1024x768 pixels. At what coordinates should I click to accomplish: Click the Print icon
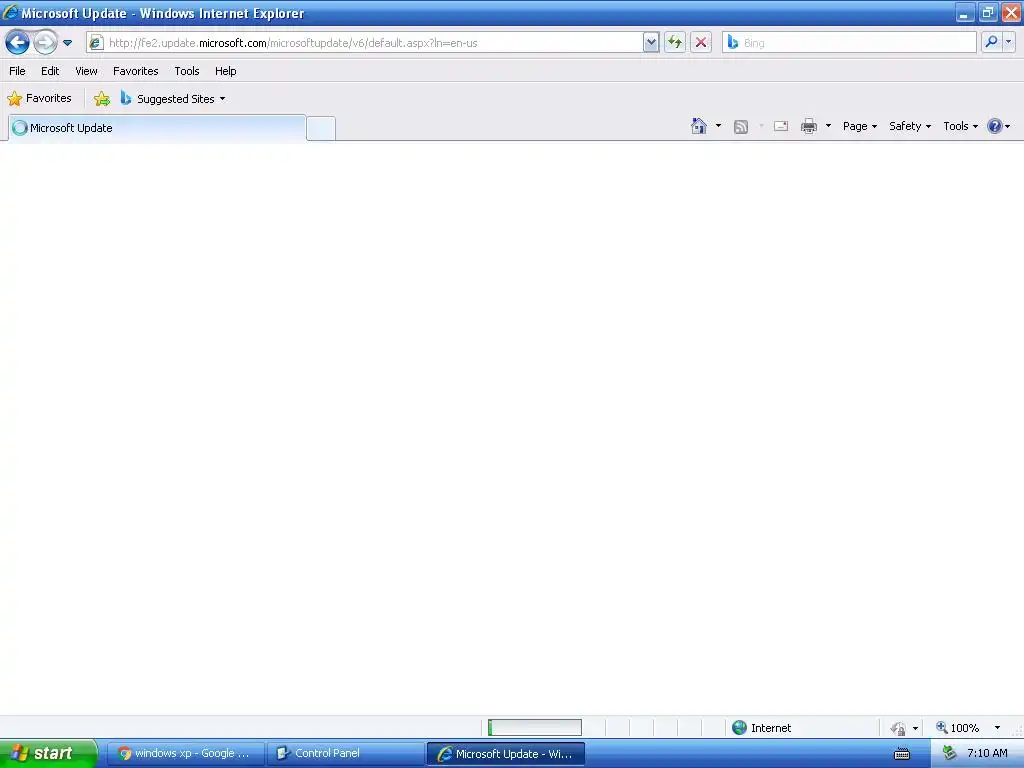pyautogui.click(x=809, y=126)
